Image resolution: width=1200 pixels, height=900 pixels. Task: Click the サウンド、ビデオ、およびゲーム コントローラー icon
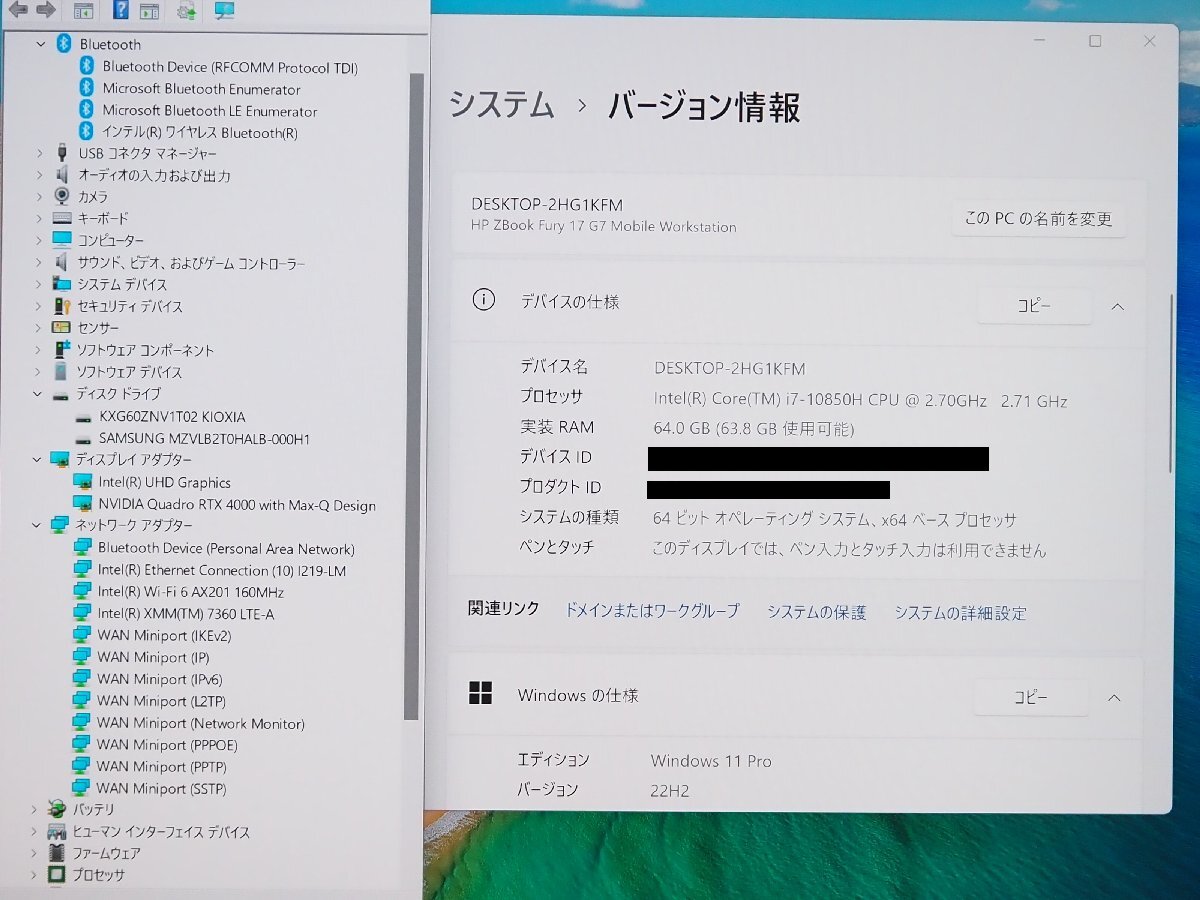[62, 263]
